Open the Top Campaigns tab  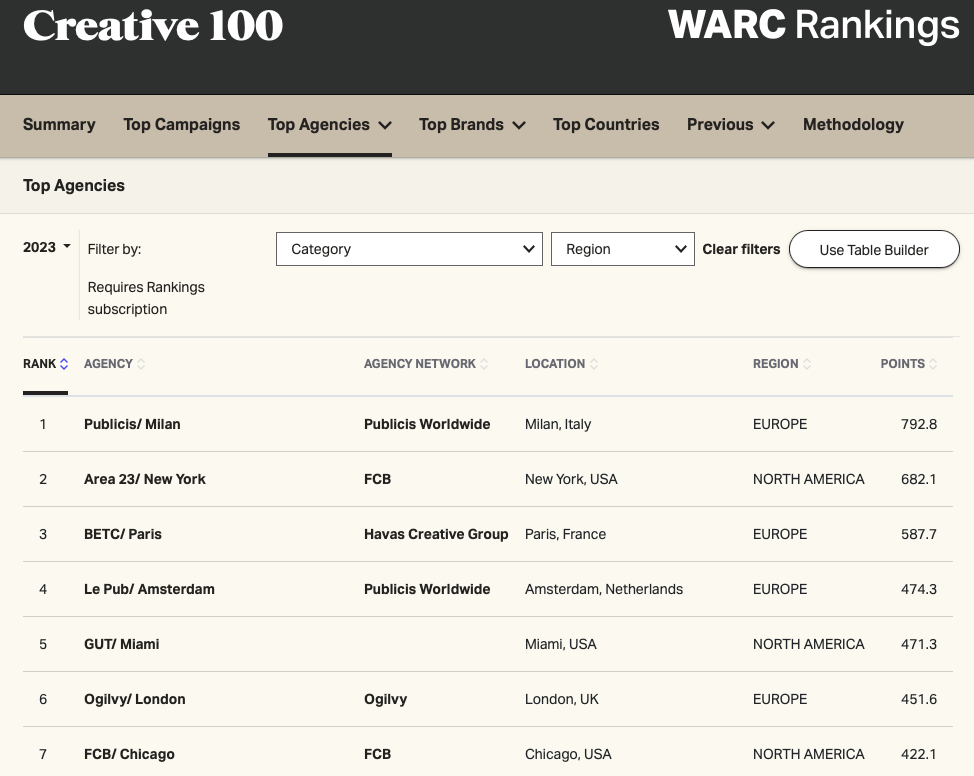click(x=181, y=124)
